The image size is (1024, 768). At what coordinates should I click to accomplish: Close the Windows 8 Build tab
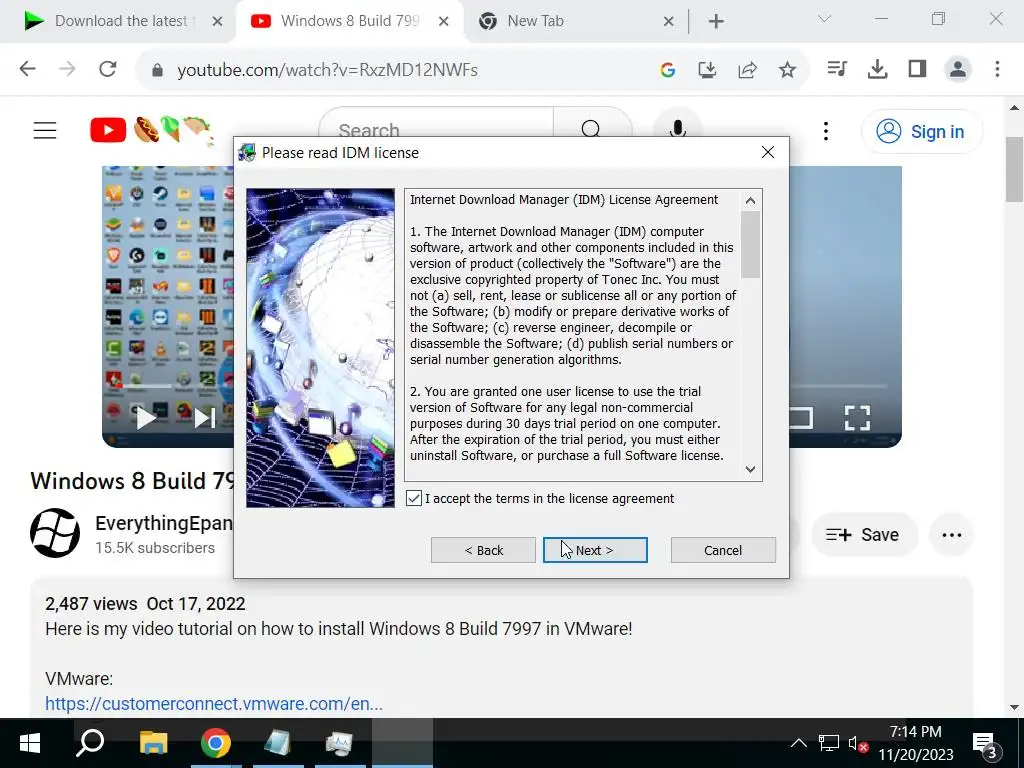[x=443, y=22]
